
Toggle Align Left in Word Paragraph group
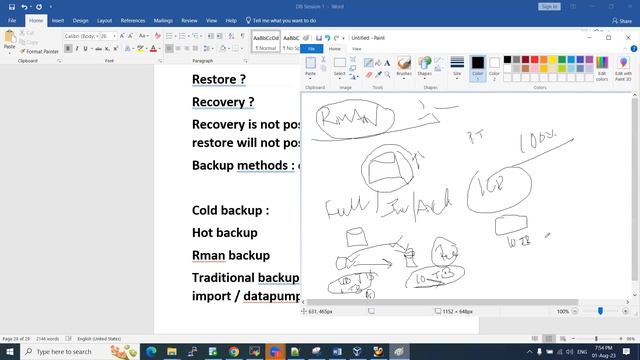click(x=169, y=49)
